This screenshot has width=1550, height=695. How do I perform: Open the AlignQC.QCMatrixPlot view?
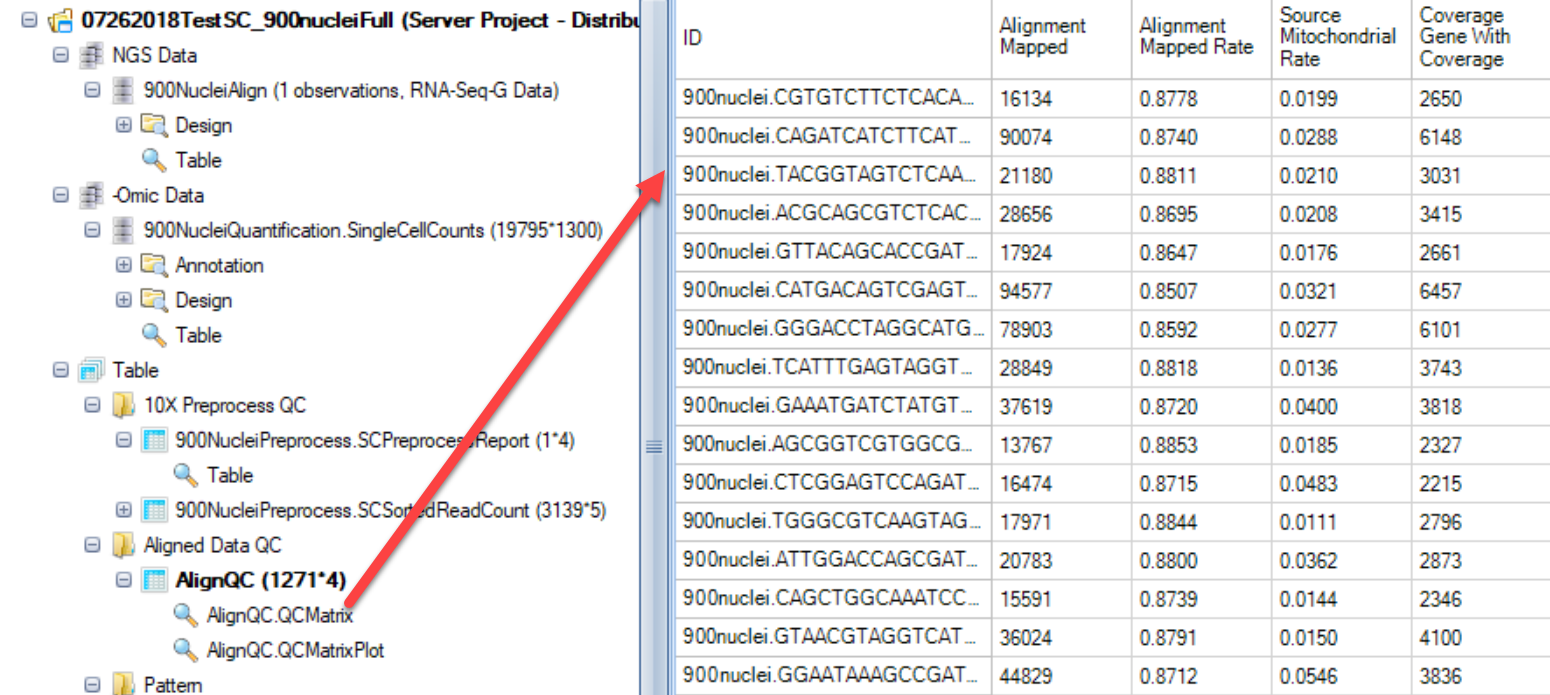point(296,650)
